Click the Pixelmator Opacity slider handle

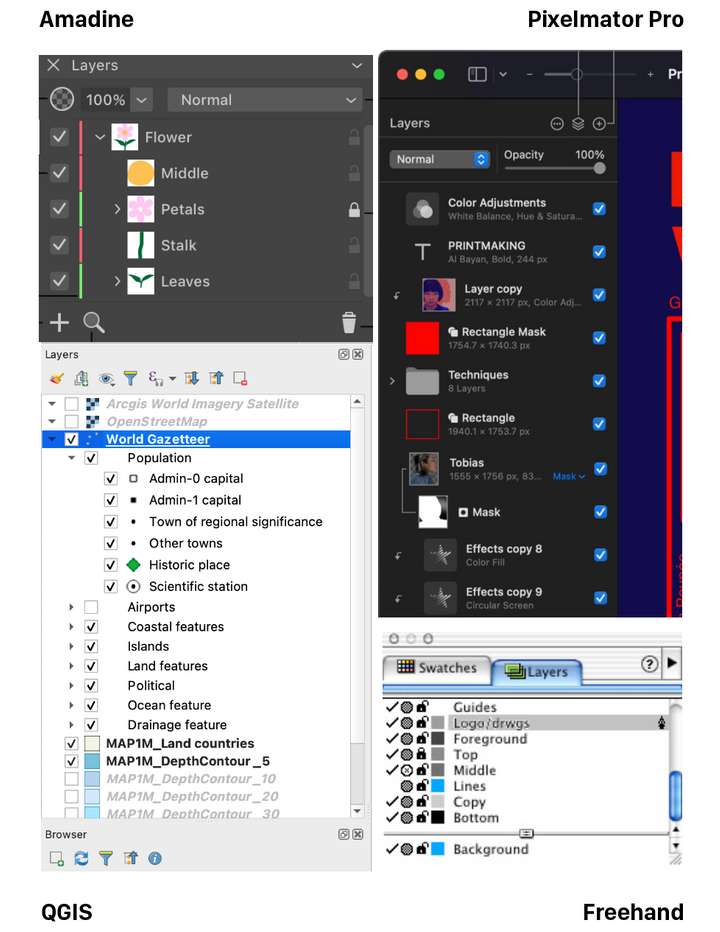tap(599, 168)
